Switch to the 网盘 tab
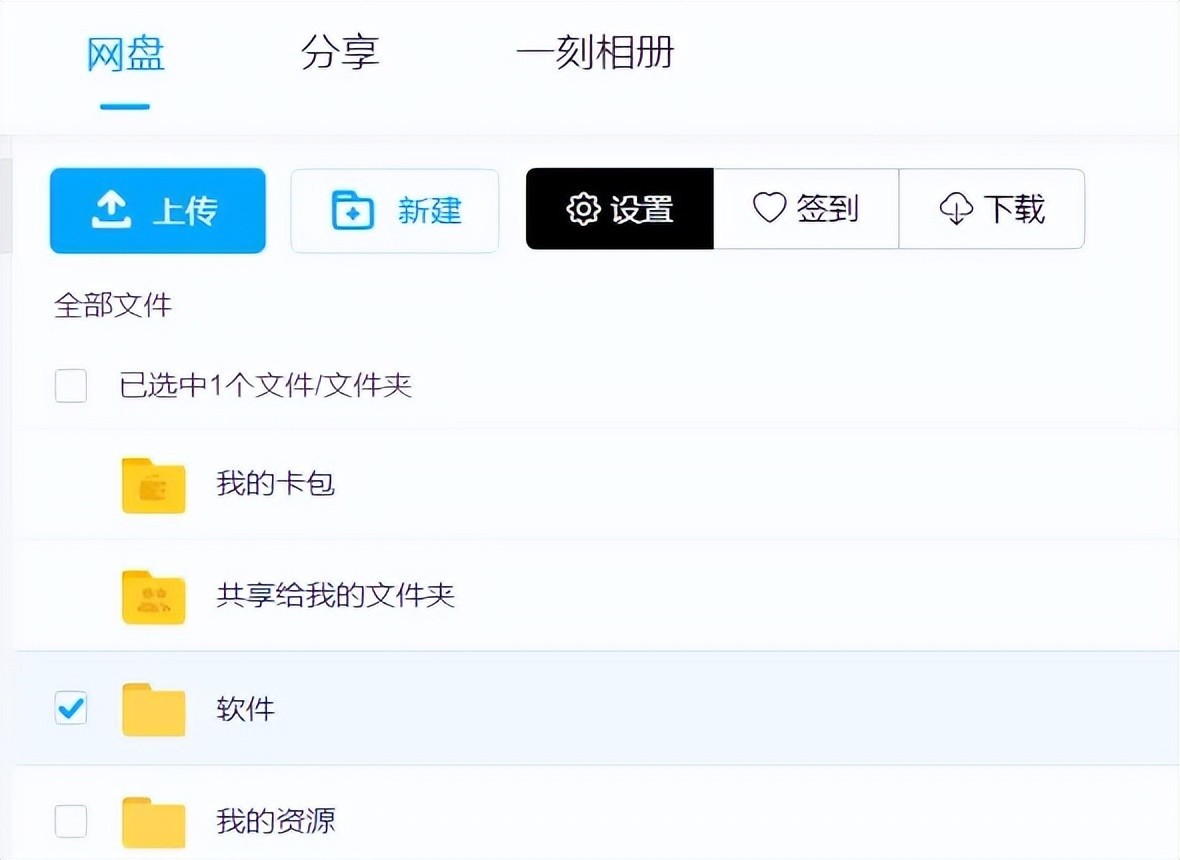Image resolution: width=1180 pixels, height=860 pixels. [125, 53]
